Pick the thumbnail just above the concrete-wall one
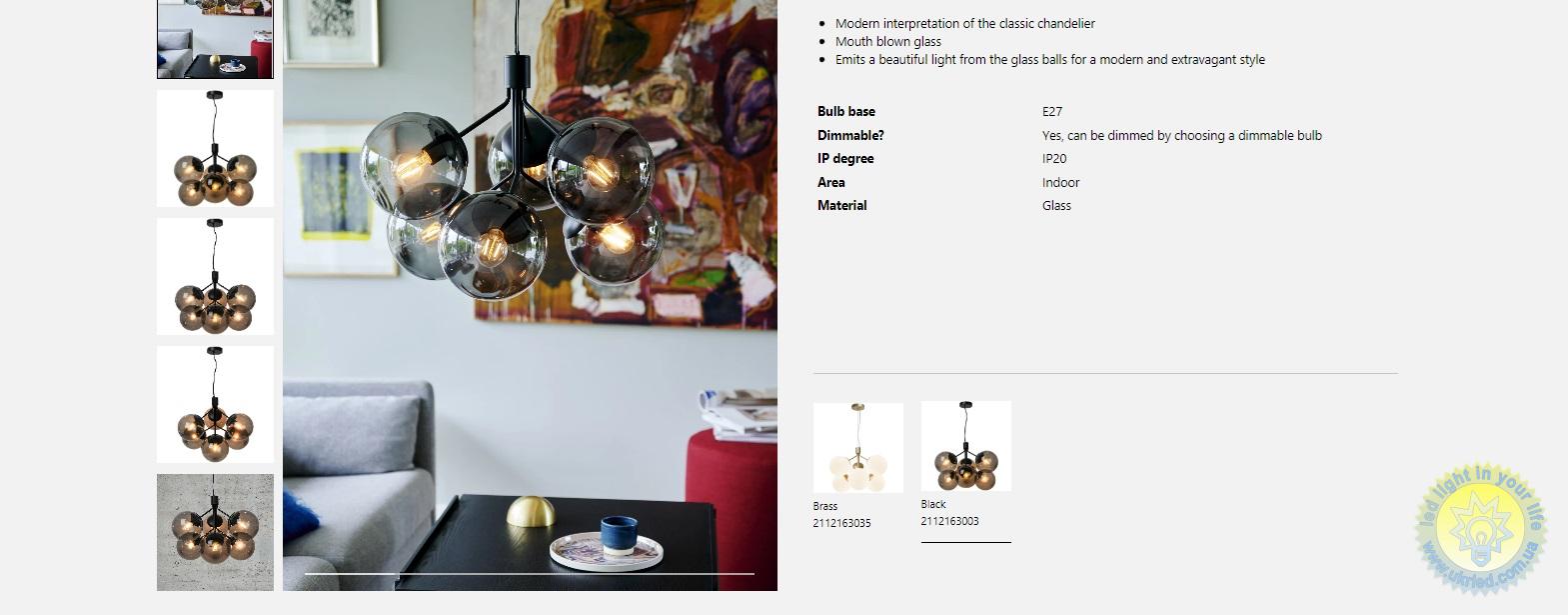Viewport: 1568px width, 615px height. tap(215, 404)
